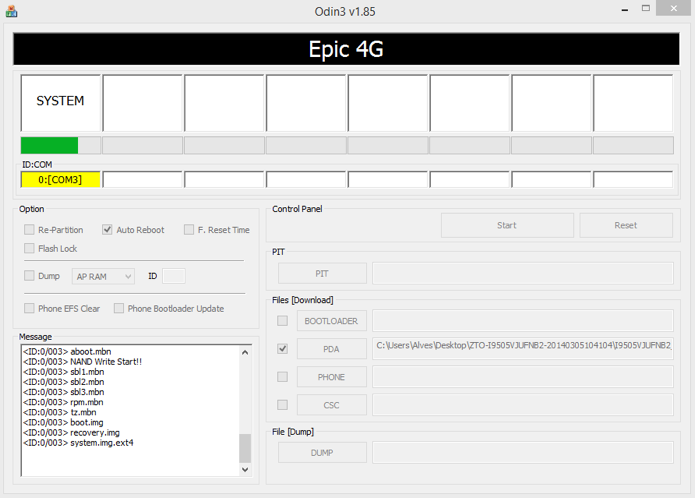Click the SYSTEM status box
Image resolution: width=695 pixels, height=498 pixels.
pos(61,103)
